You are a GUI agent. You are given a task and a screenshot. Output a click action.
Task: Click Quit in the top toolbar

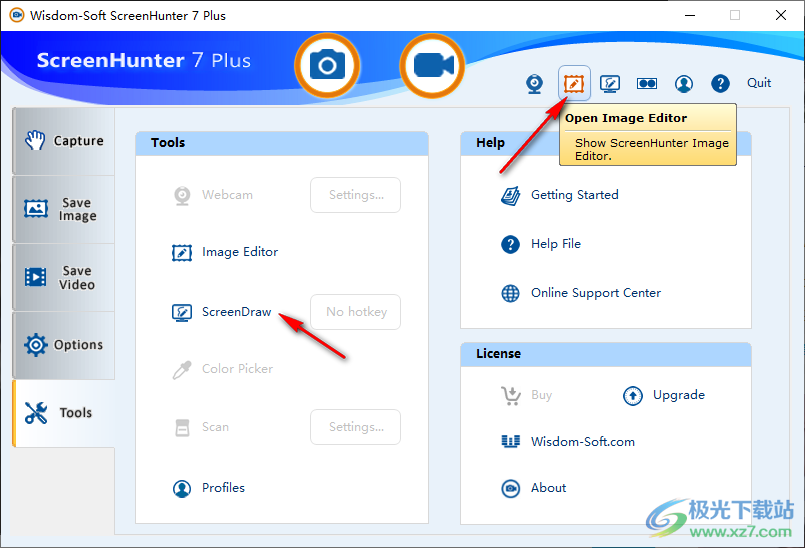(759, 83)
